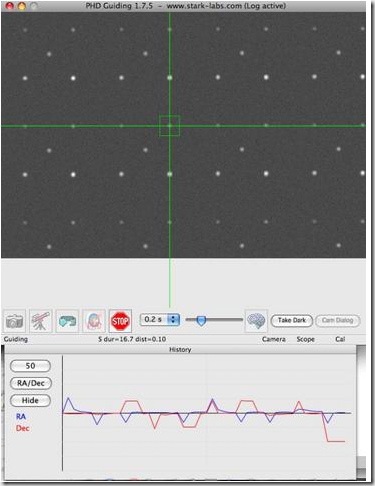Open the 0.2 s exposure duration dropdown
Viewport: 375px width, 486px height.
160,320
